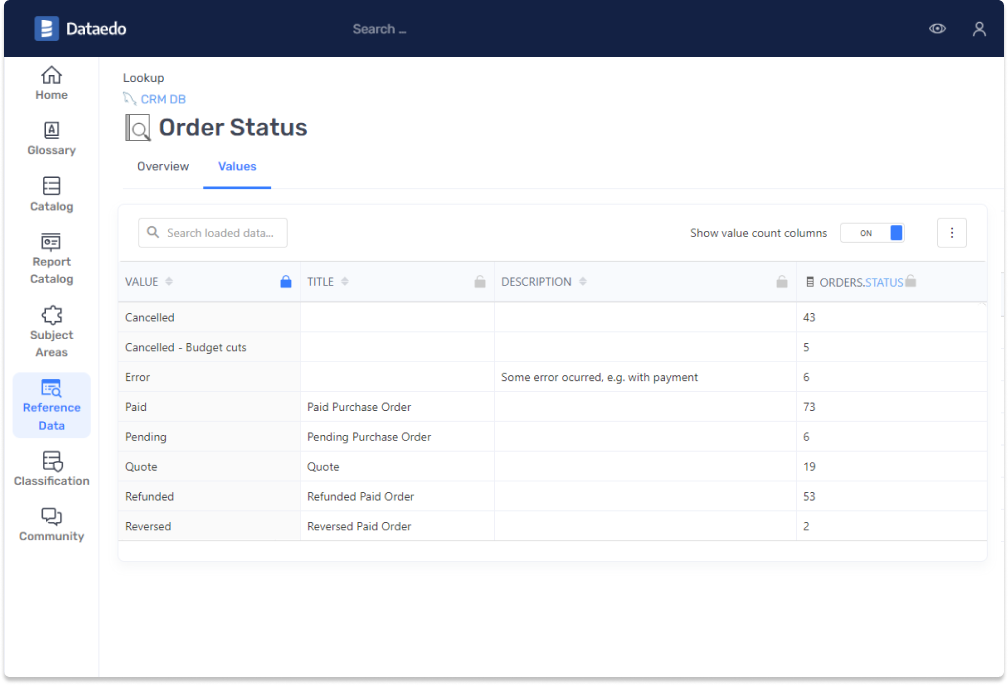This screenshot has height=685, width=1008.
Task: Toggle the blue lock on VALUE column
Action: (286, 282)
